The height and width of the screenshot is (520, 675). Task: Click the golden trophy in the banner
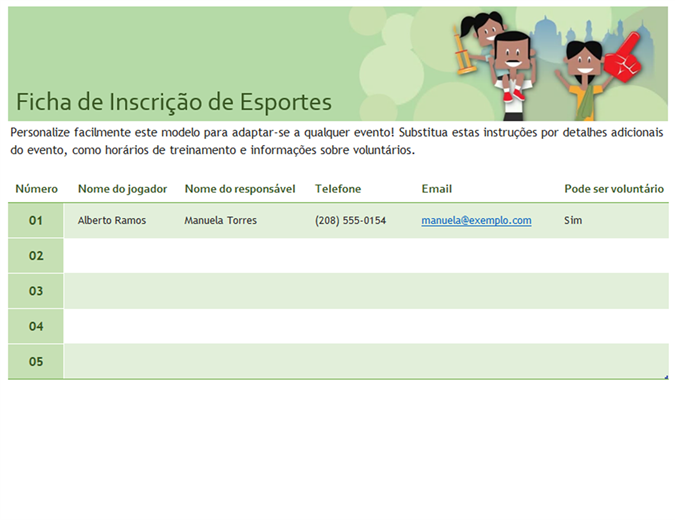(x=463, y=55)
